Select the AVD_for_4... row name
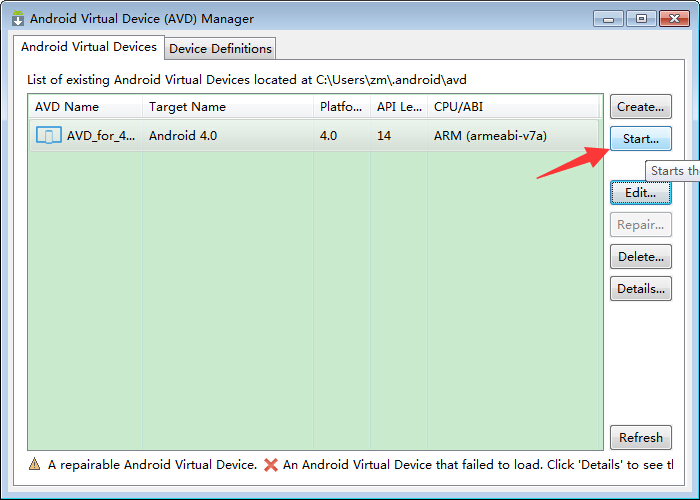Screen dimensions: 700x500 click(101, 136)
